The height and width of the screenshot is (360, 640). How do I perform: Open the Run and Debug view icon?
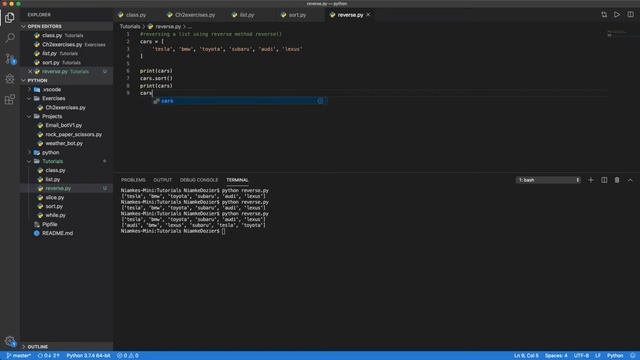10,78
